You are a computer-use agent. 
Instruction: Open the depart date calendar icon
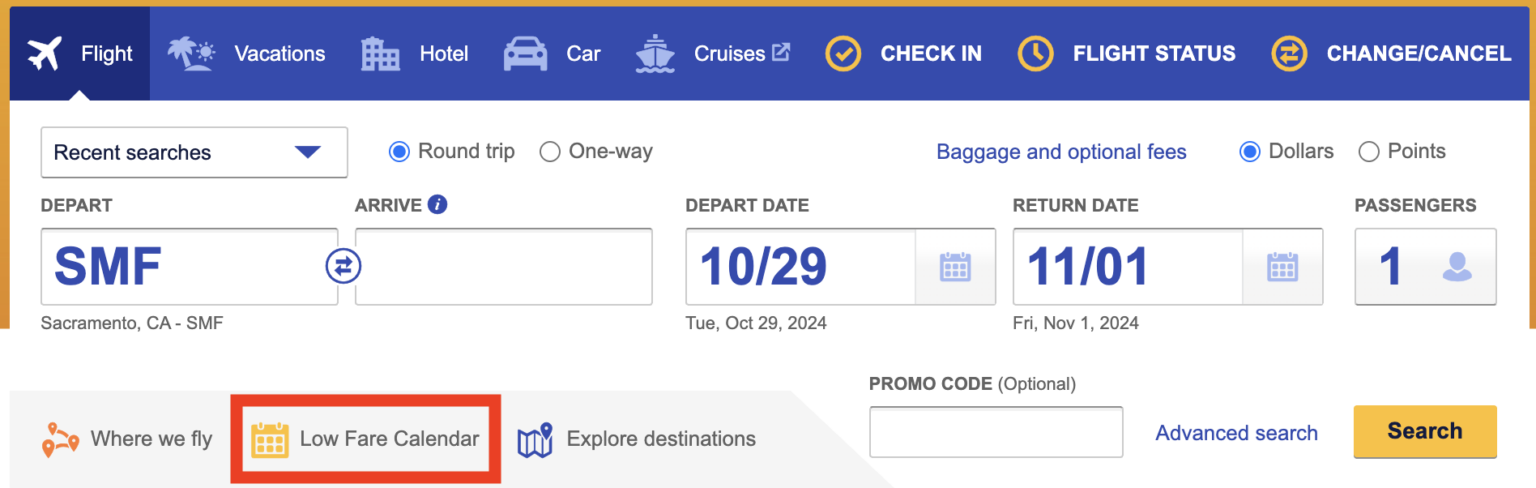click(955, 266)
